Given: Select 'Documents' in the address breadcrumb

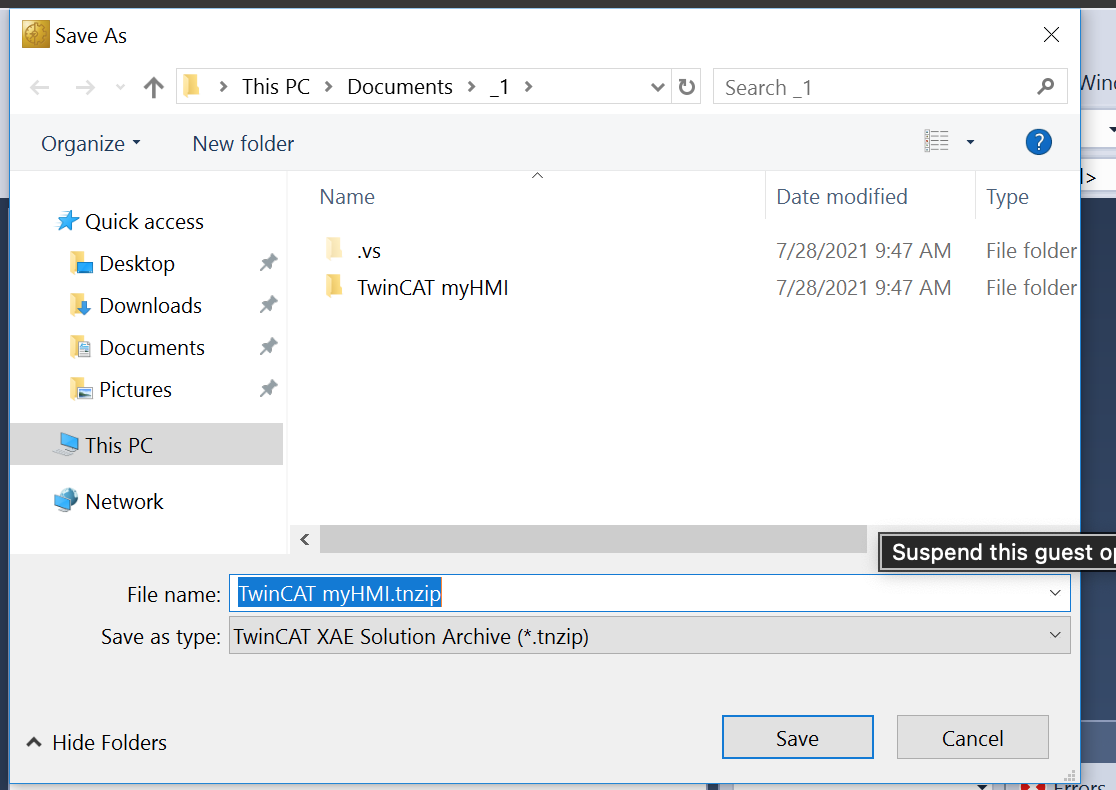Looking at the screenshot, I should pyautogui.click(x=400, y=87).
